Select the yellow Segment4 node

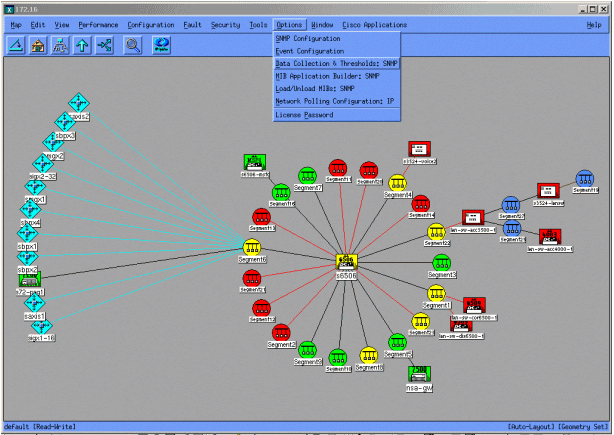click(397, 183)
